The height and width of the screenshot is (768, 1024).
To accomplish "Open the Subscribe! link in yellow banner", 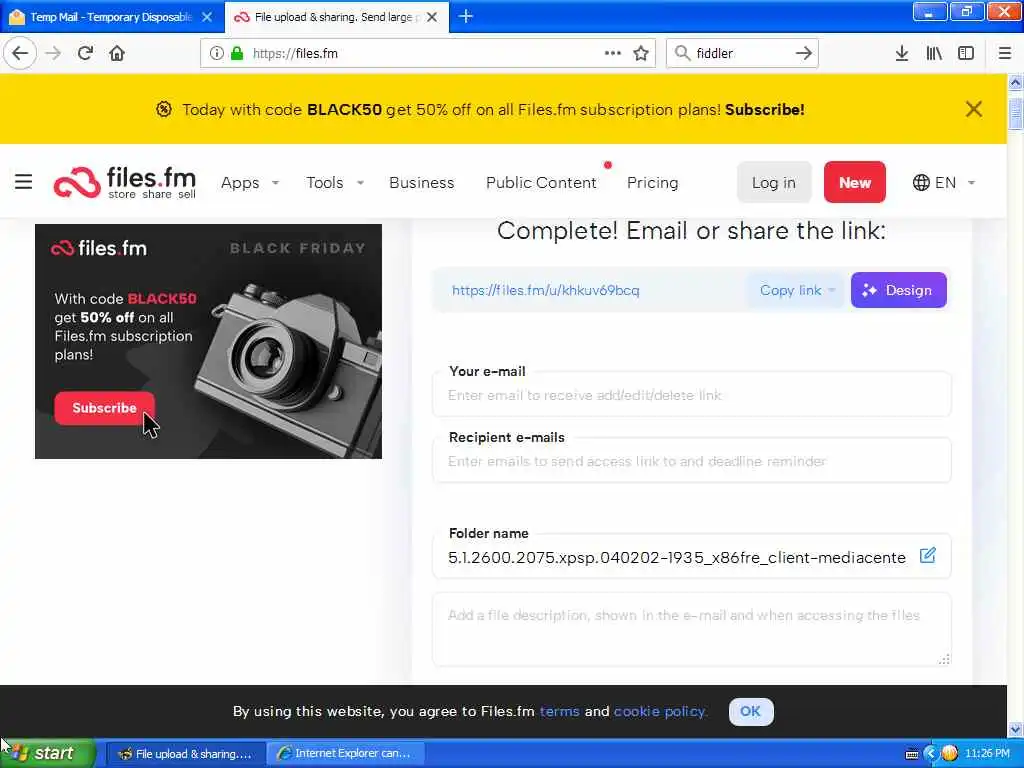I will click(x=764, y=110).
